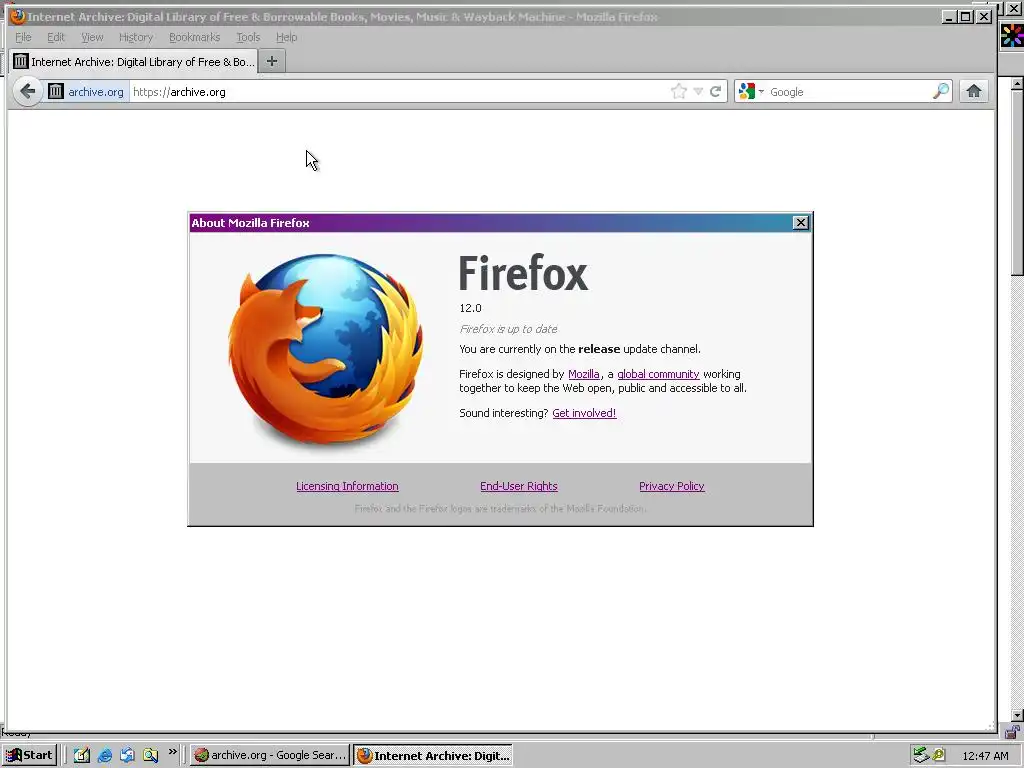
Task: Open the Tools menu
Action: pyautogui.click(x=248, y=37)
